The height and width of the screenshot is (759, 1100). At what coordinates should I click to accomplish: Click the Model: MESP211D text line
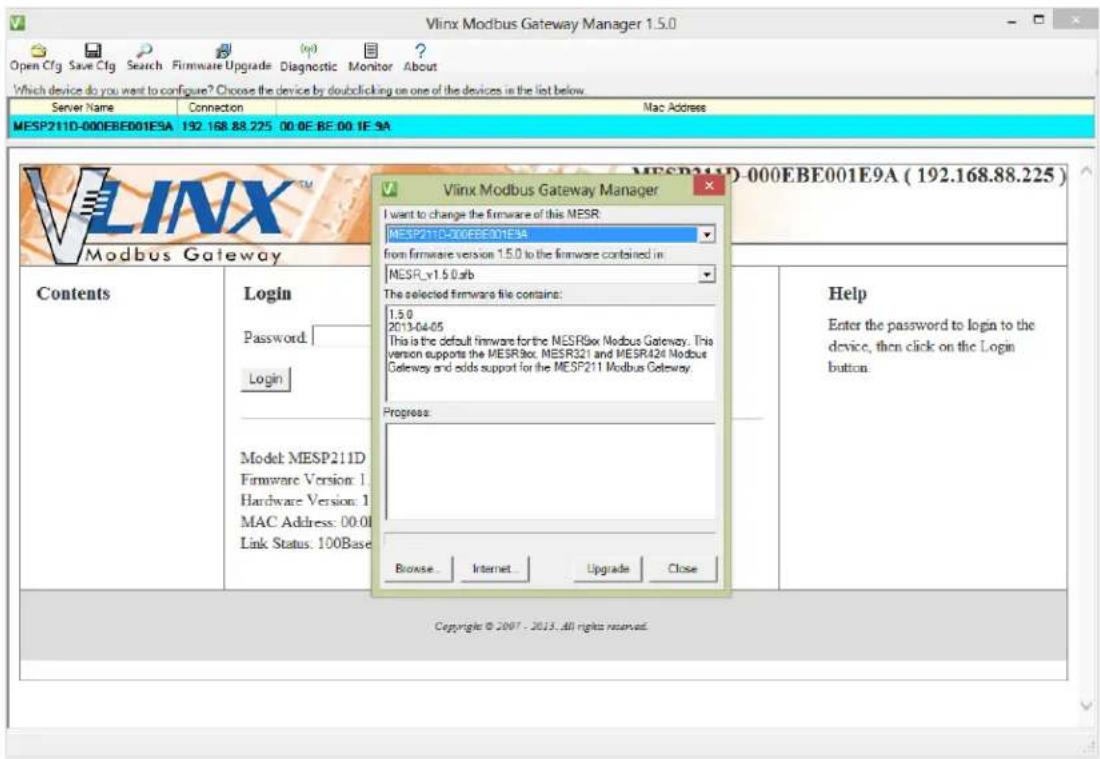pos(303,458)
